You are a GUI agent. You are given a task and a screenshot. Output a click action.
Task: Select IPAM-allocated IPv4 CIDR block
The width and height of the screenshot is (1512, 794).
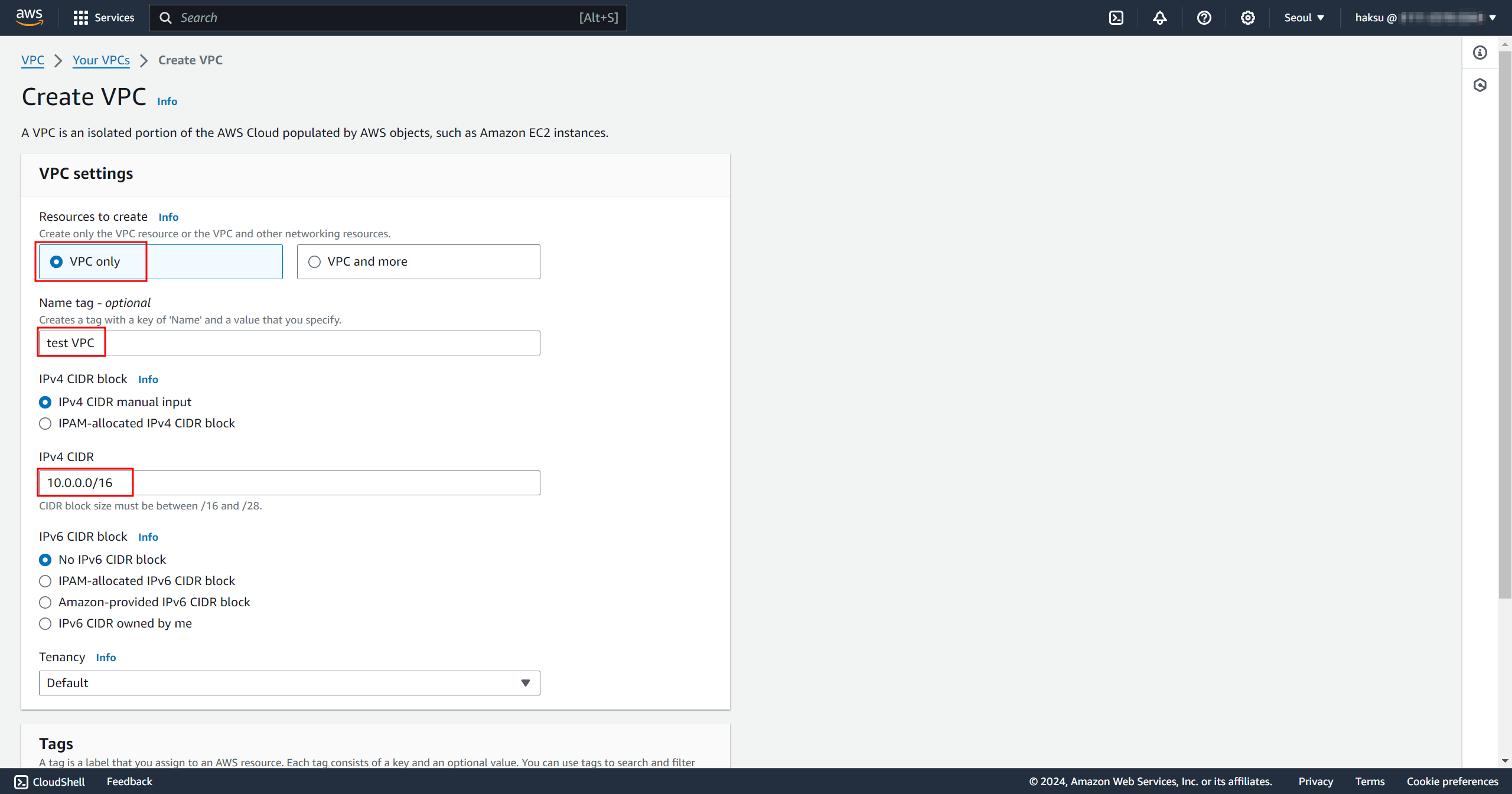(45, 424)
